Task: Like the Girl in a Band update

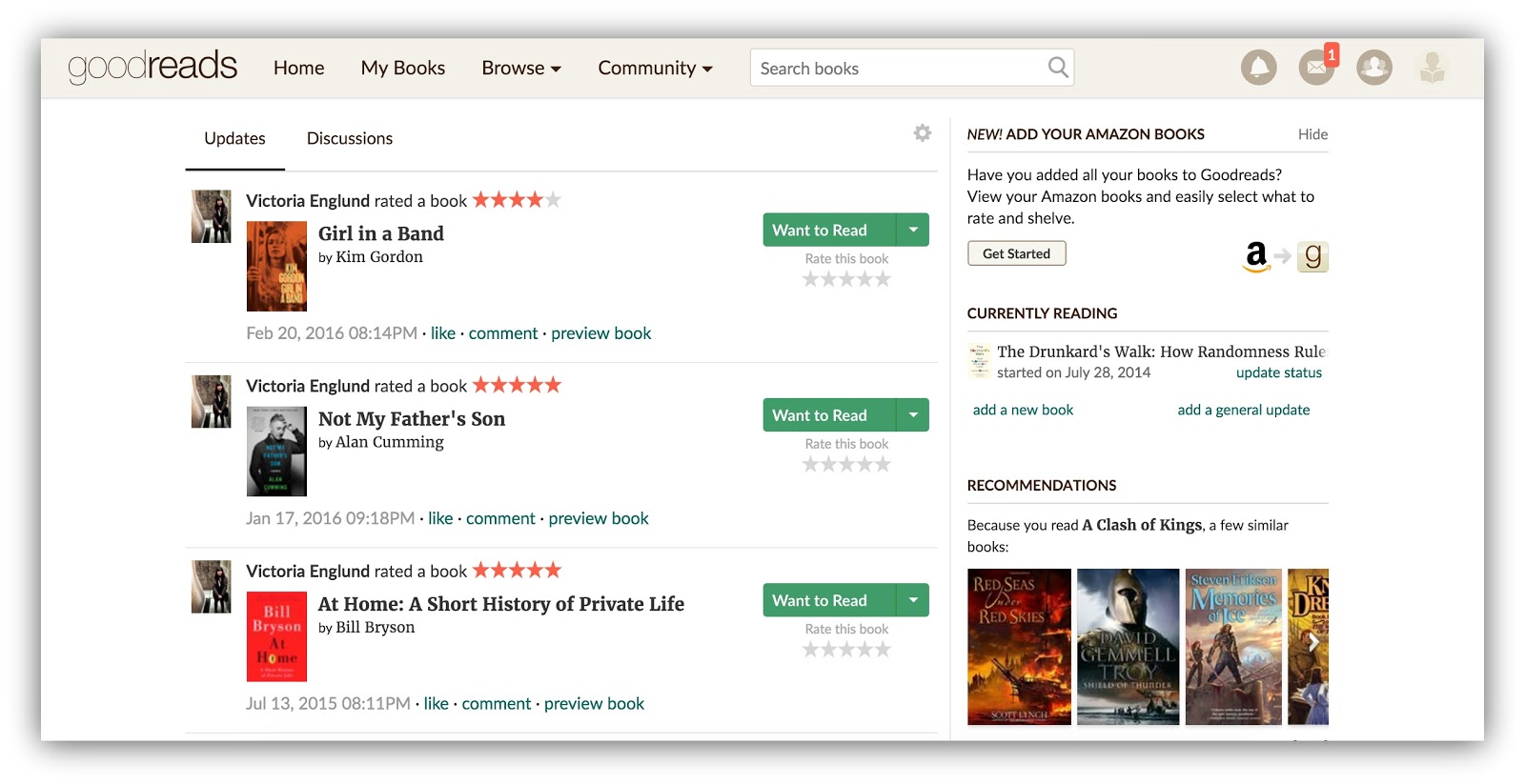Action: pyautogui.click(x=443, y=333)
